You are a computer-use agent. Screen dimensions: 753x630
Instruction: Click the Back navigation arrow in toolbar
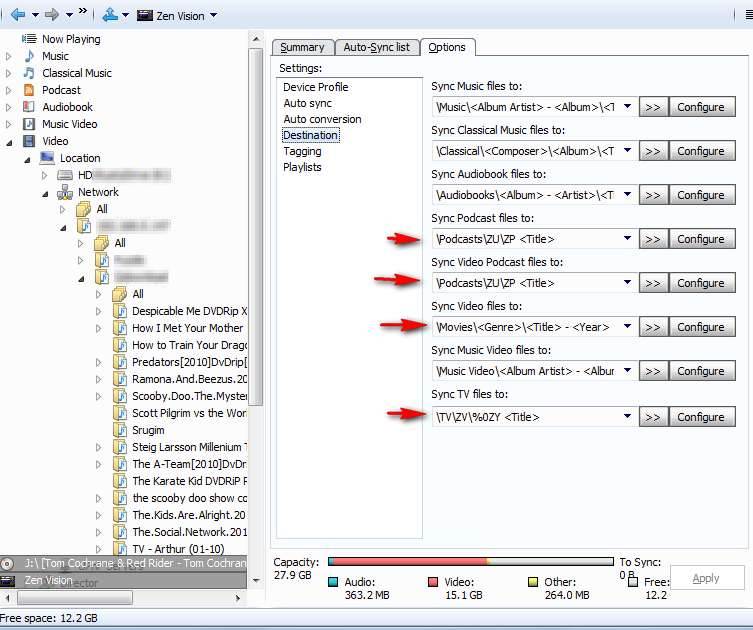pyautogui.click(x=16, y=15)
